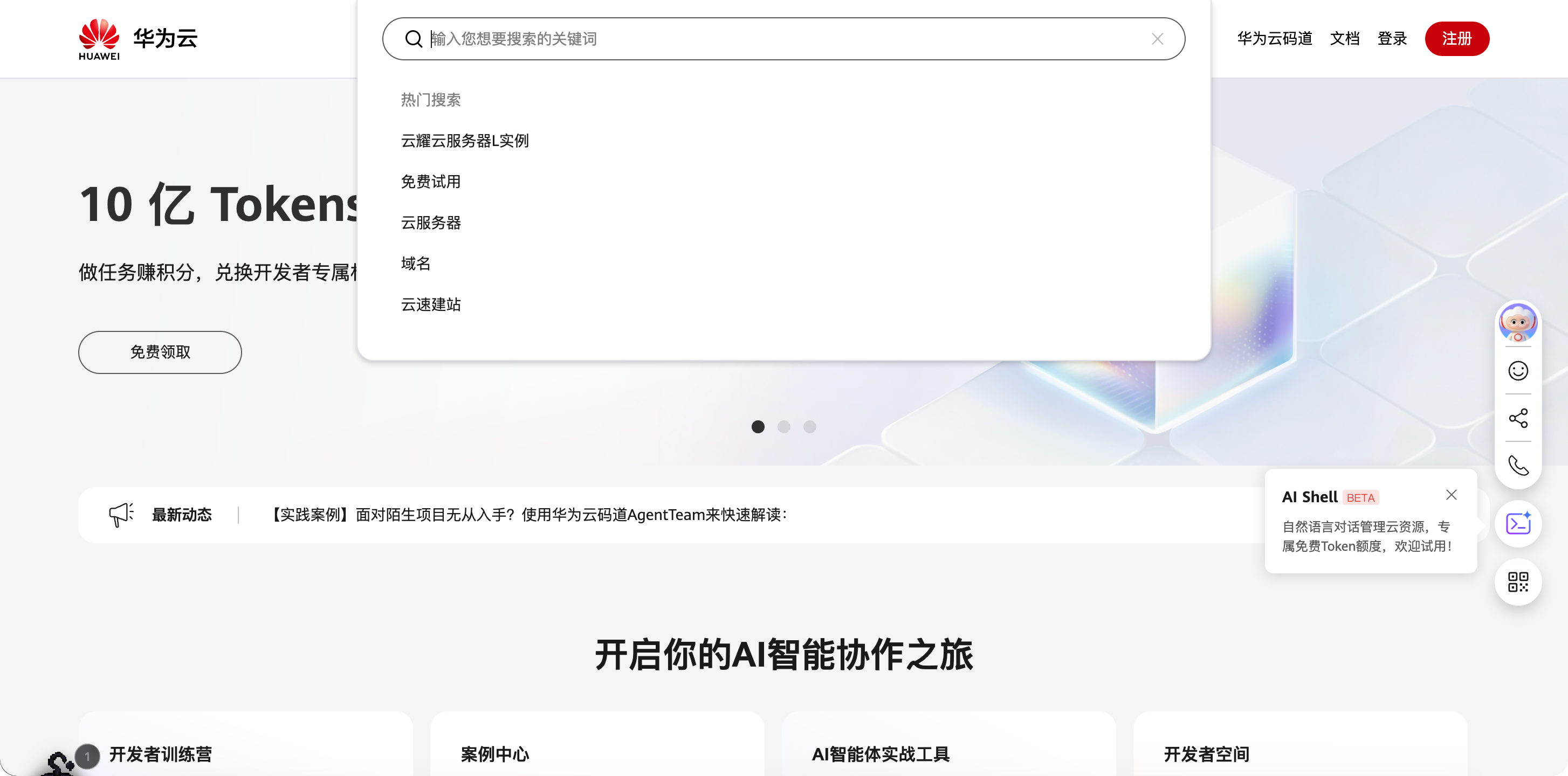Go to the third carousel slide dot
The height and width of the screenshot is (776, 1568).
[809, 426]
